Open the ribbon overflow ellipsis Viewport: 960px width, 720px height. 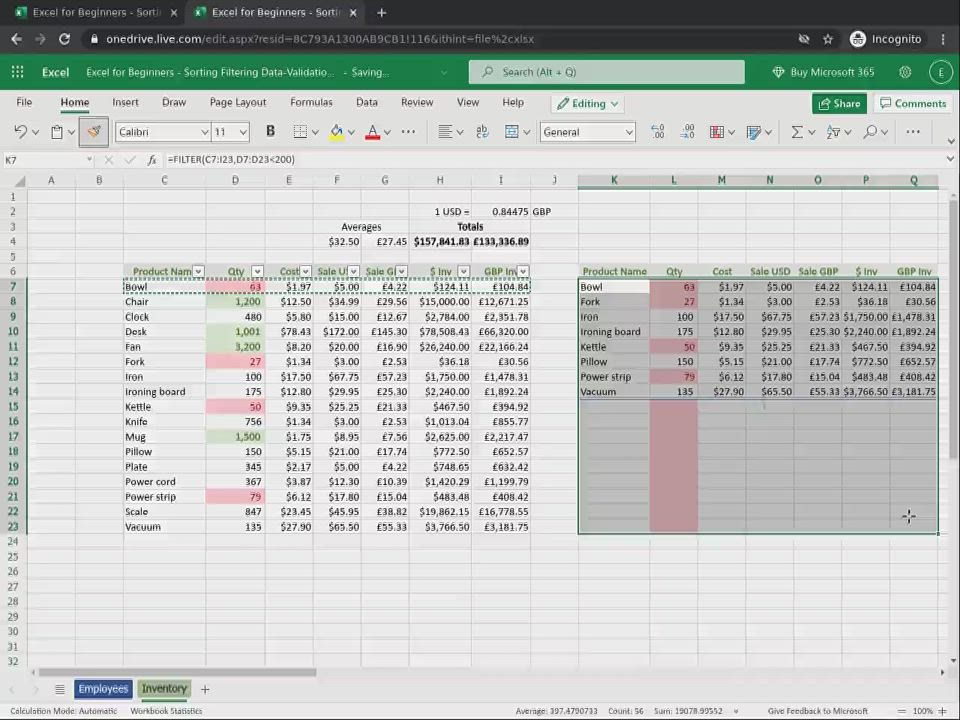913,132
